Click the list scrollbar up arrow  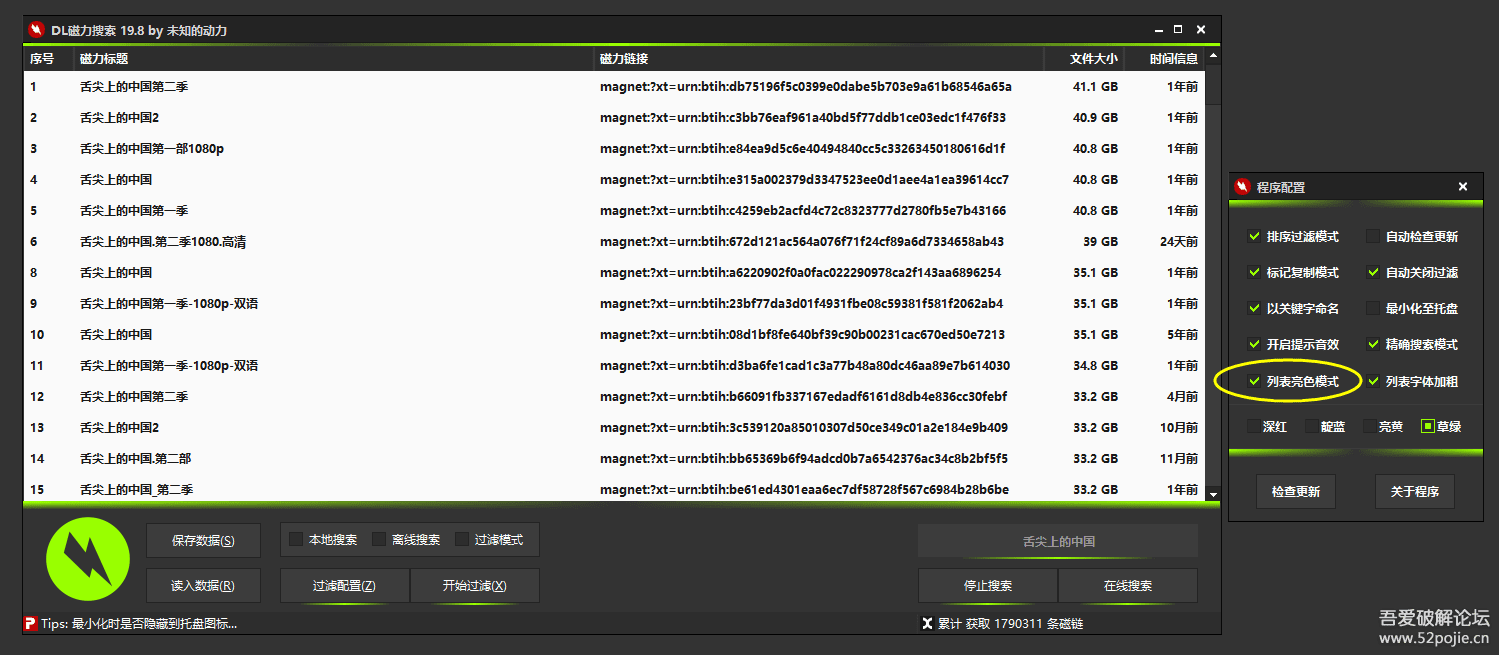click(1213, 56)
